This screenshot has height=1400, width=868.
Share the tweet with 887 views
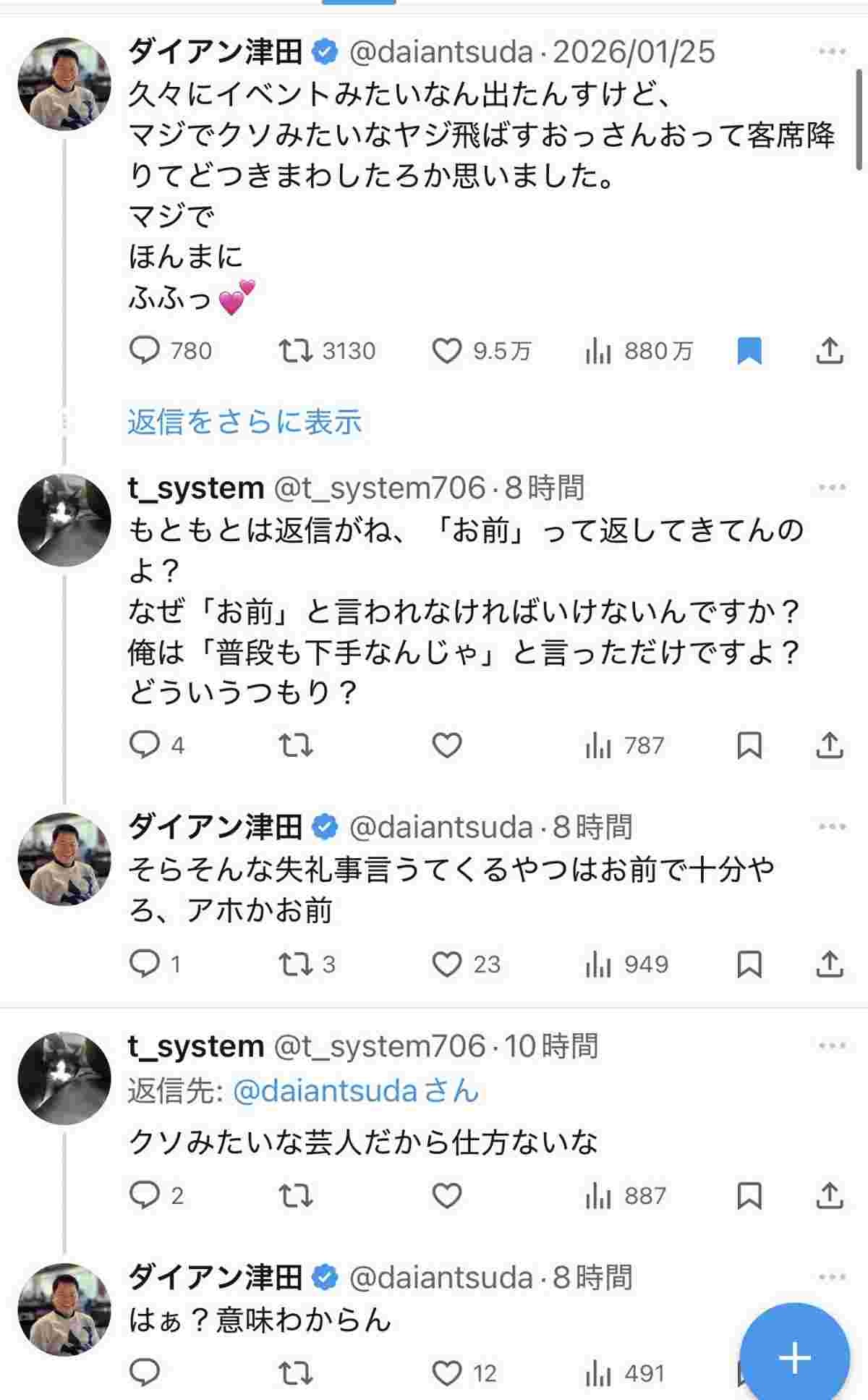(829, 1196)
